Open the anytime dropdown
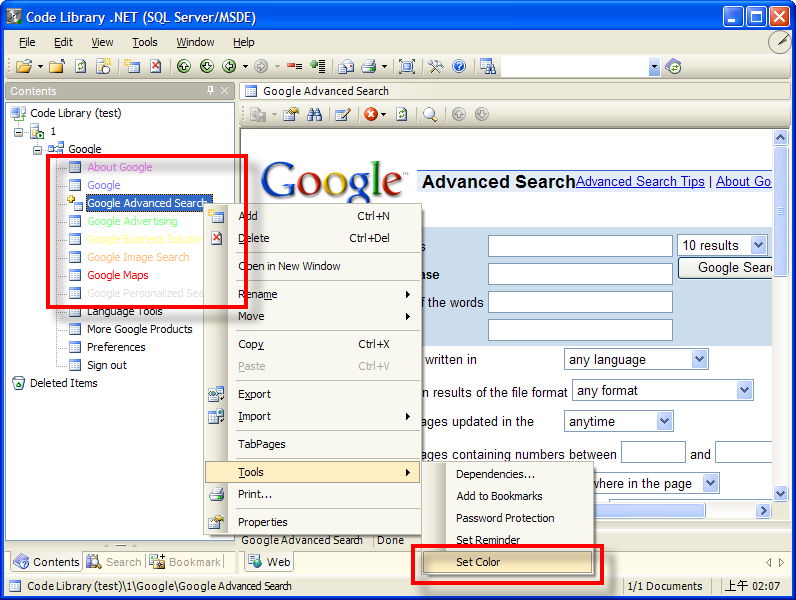The image size is (796, 600). click(x=664, y=421)
